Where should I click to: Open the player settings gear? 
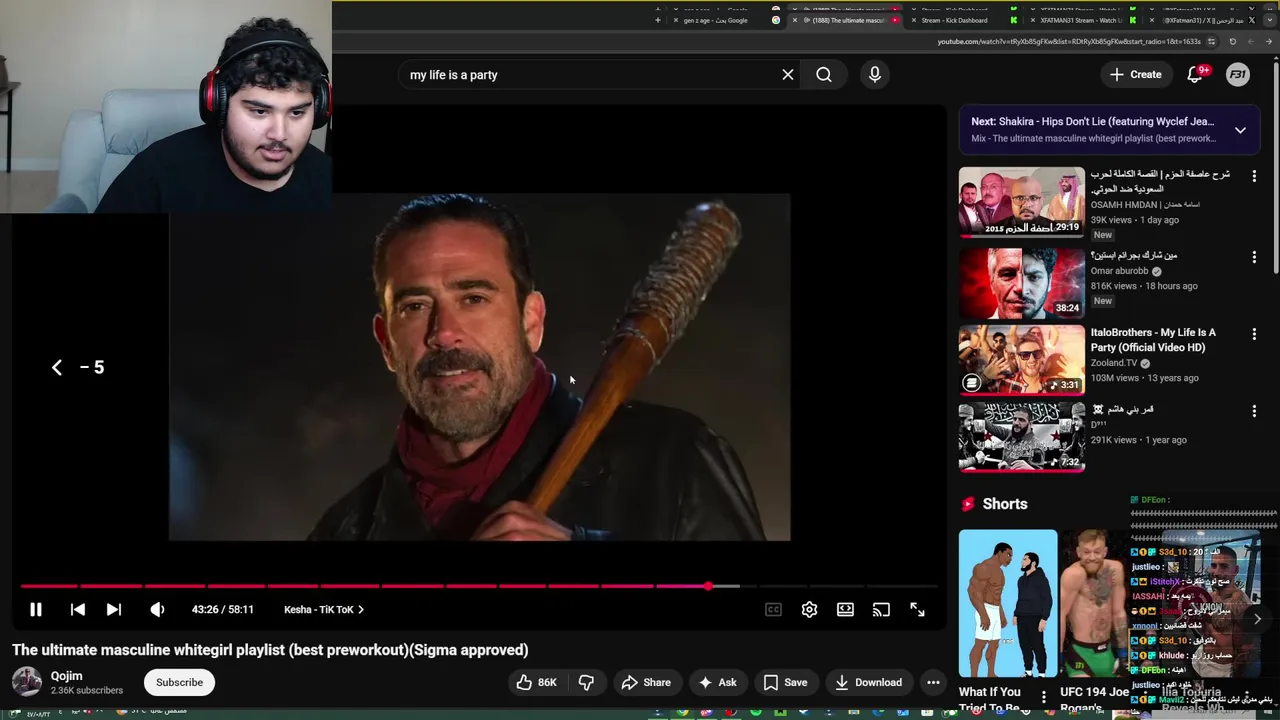tap(809, 609)
